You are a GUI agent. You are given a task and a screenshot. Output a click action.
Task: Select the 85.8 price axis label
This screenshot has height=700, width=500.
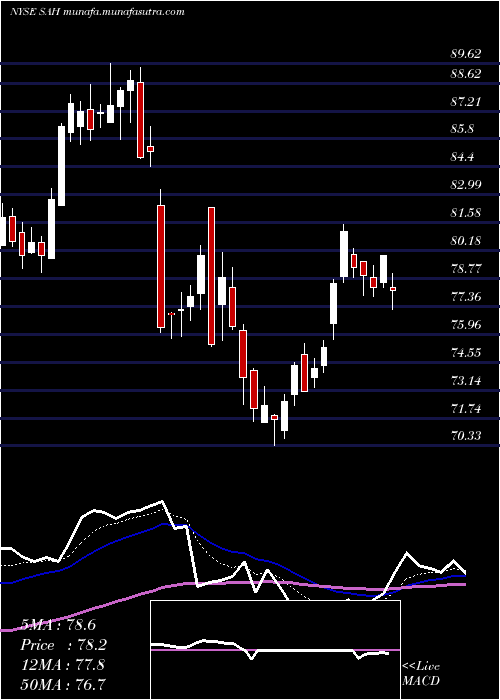pyautogui.click(x=462, y=129)
